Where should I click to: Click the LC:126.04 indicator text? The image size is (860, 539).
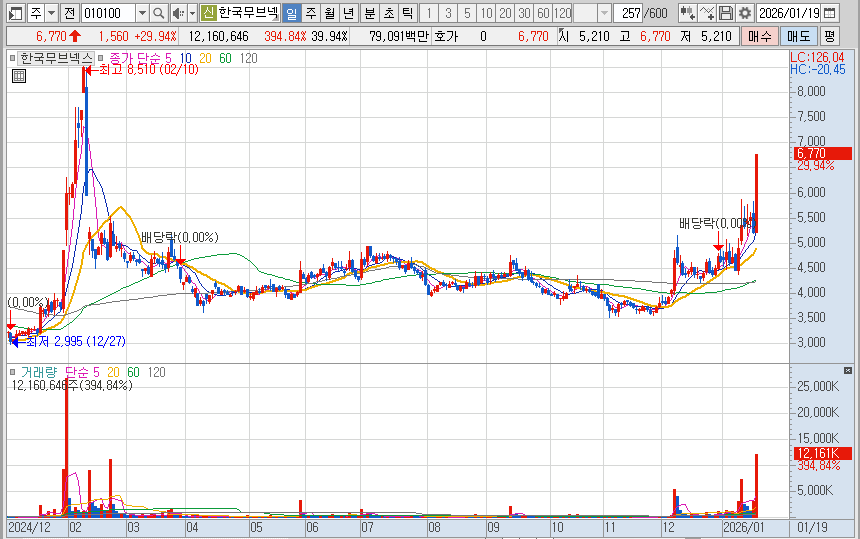pos(817,57)
